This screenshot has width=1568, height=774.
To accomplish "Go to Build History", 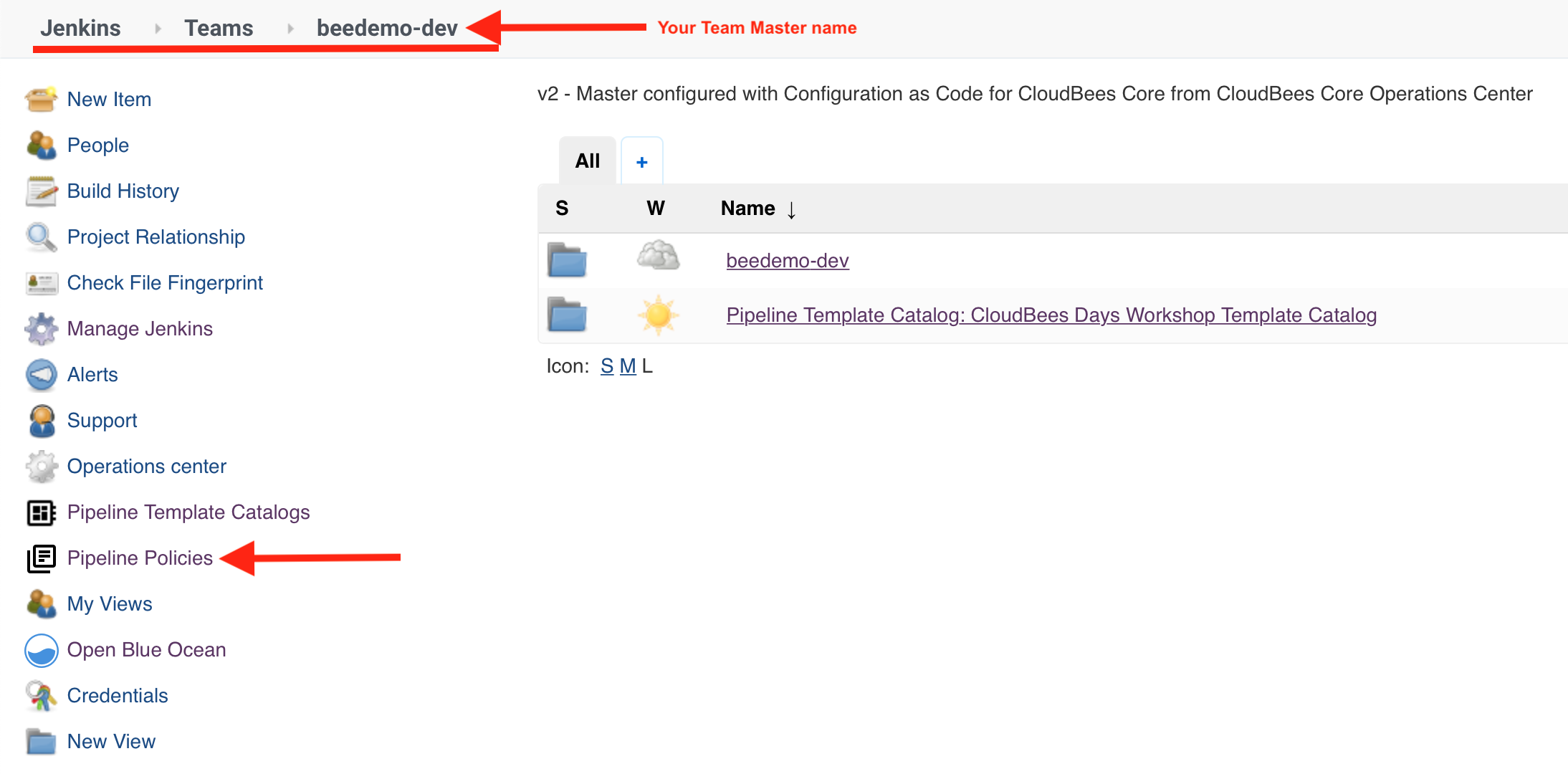I will point(123,191).
